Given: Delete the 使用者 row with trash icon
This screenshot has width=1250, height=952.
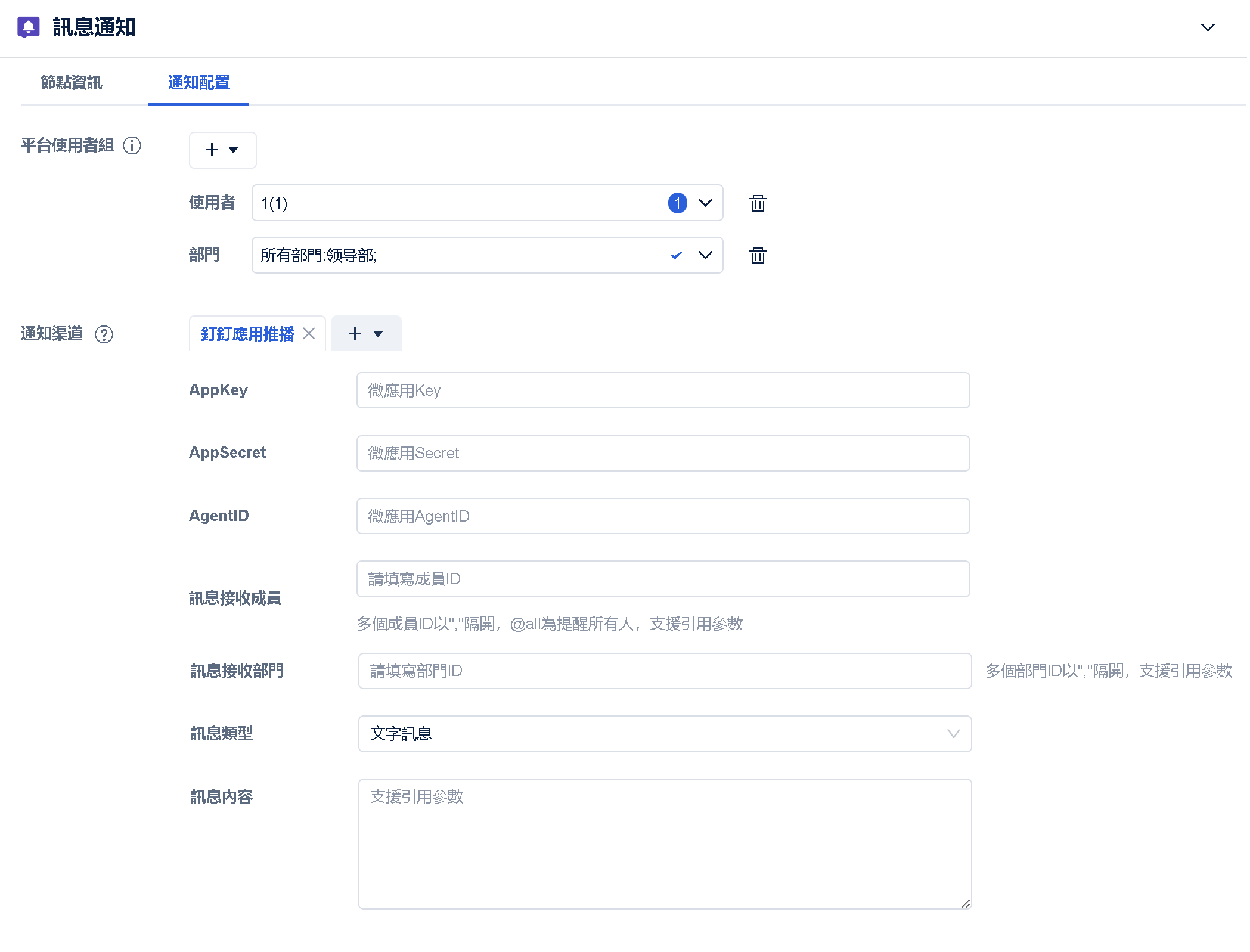Looking at the screenshot, I should point(757,203).
